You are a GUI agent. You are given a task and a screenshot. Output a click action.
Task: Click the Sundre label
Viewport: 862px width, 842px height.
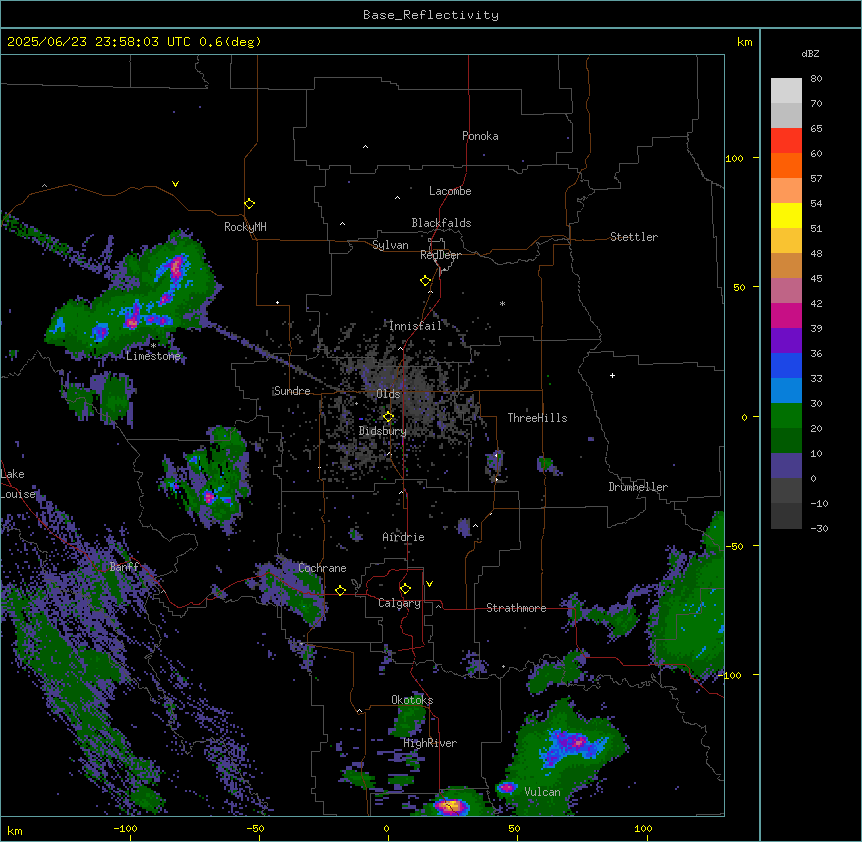tap(292, 391)
